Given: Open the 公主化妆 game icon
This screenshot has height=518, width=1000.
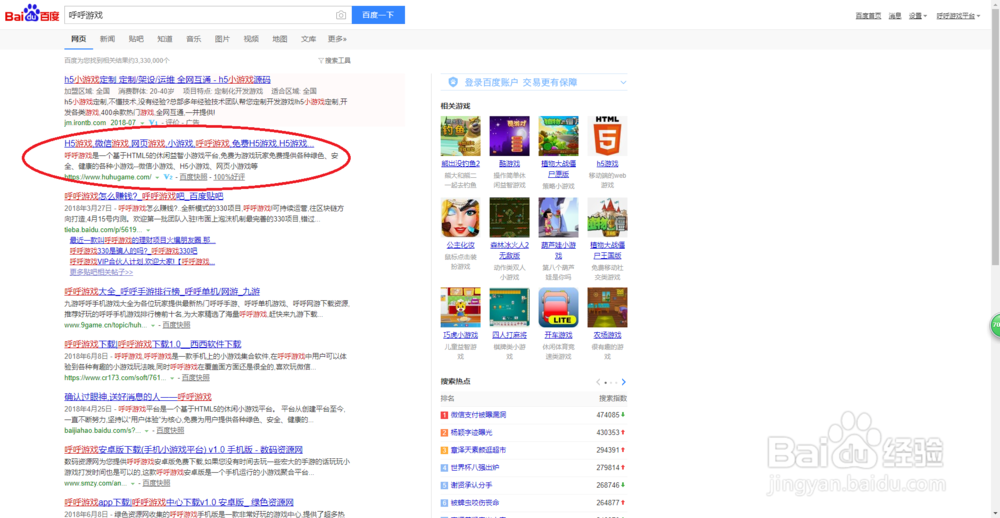Looking at the screenshot, I should 460,218.
